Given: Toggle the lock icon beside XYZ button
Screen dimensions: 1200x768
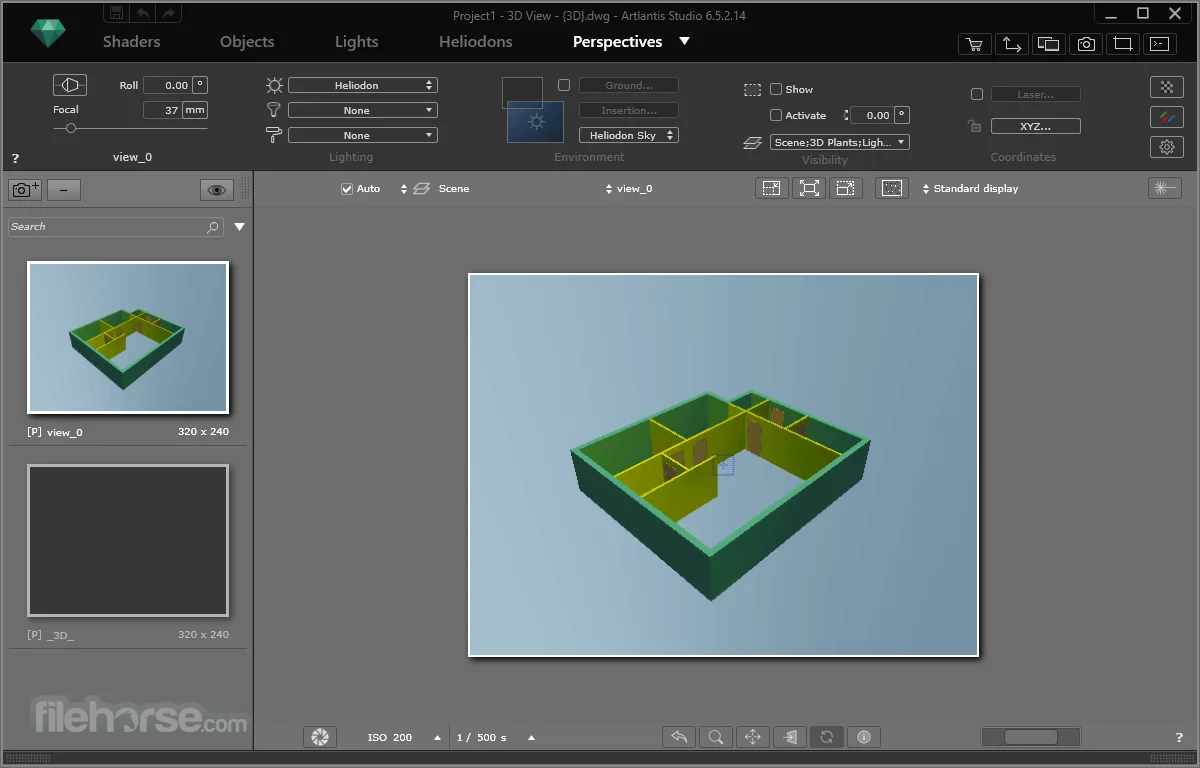Looking at the screenshot, I should (974, 126).
